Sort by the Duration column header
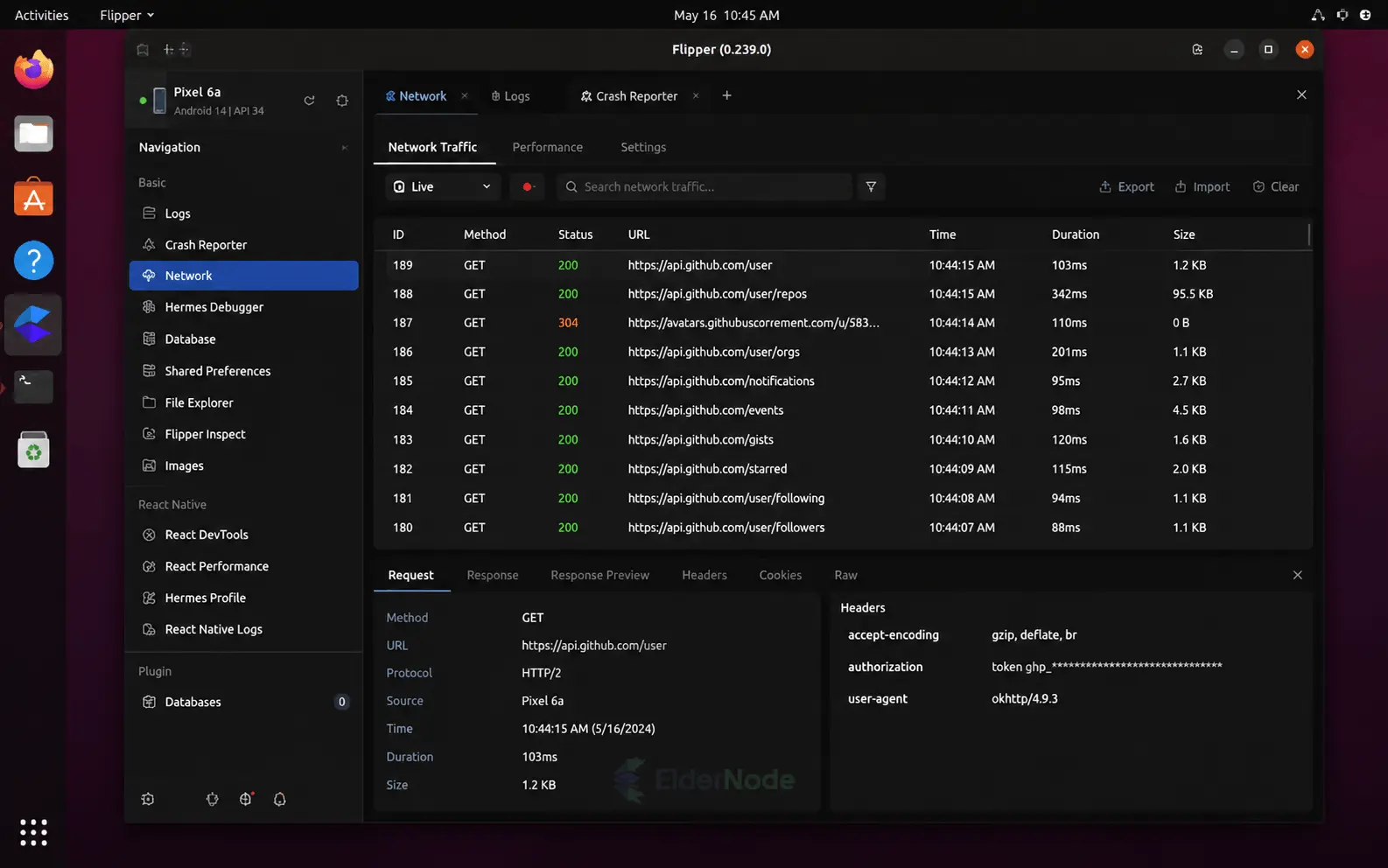The width and height of the screenshot is (1388, 868). click(1076, 234)
